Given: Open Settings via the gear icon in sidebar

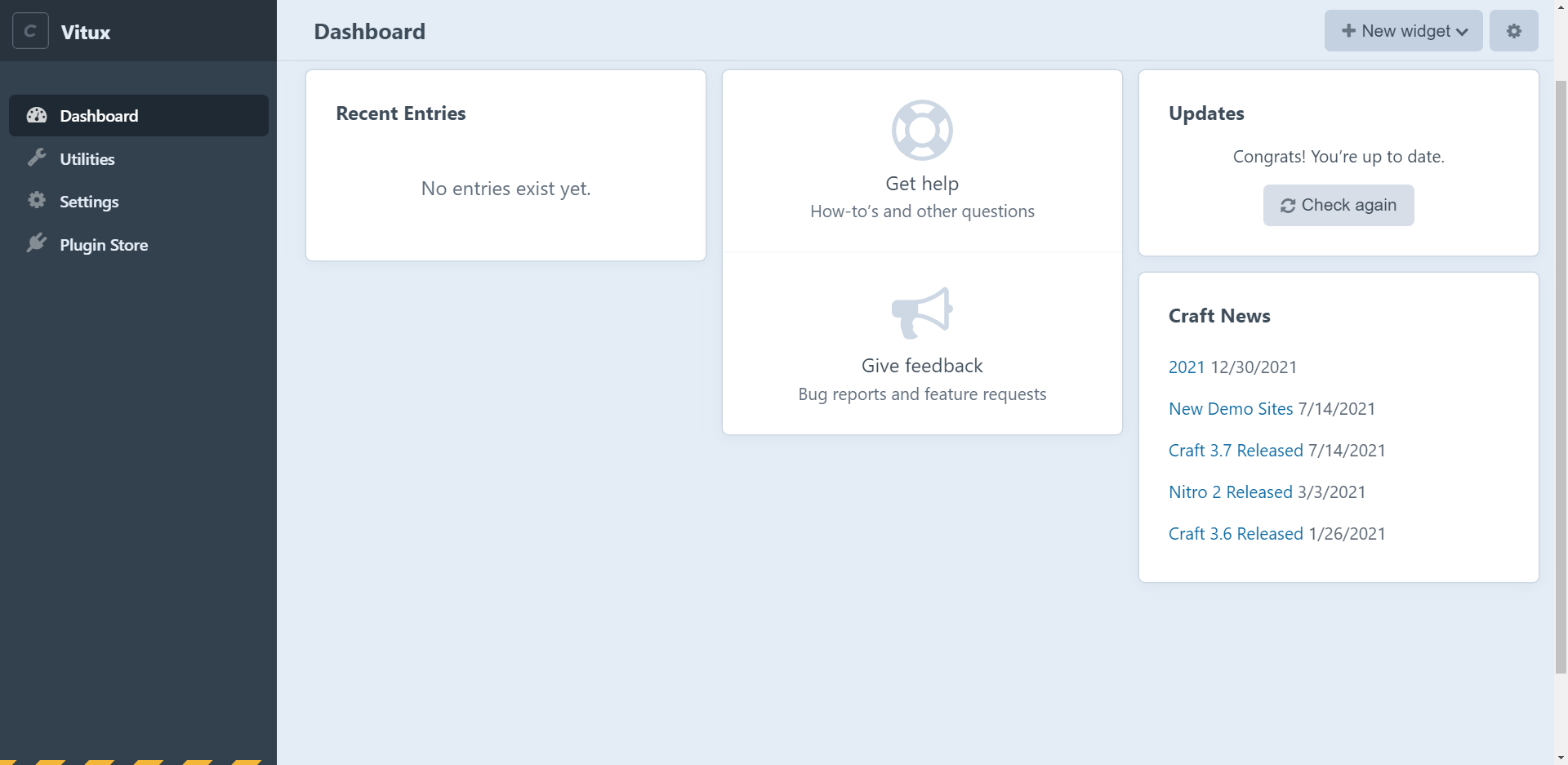Looking at the screenshot, I should (38, 200).
